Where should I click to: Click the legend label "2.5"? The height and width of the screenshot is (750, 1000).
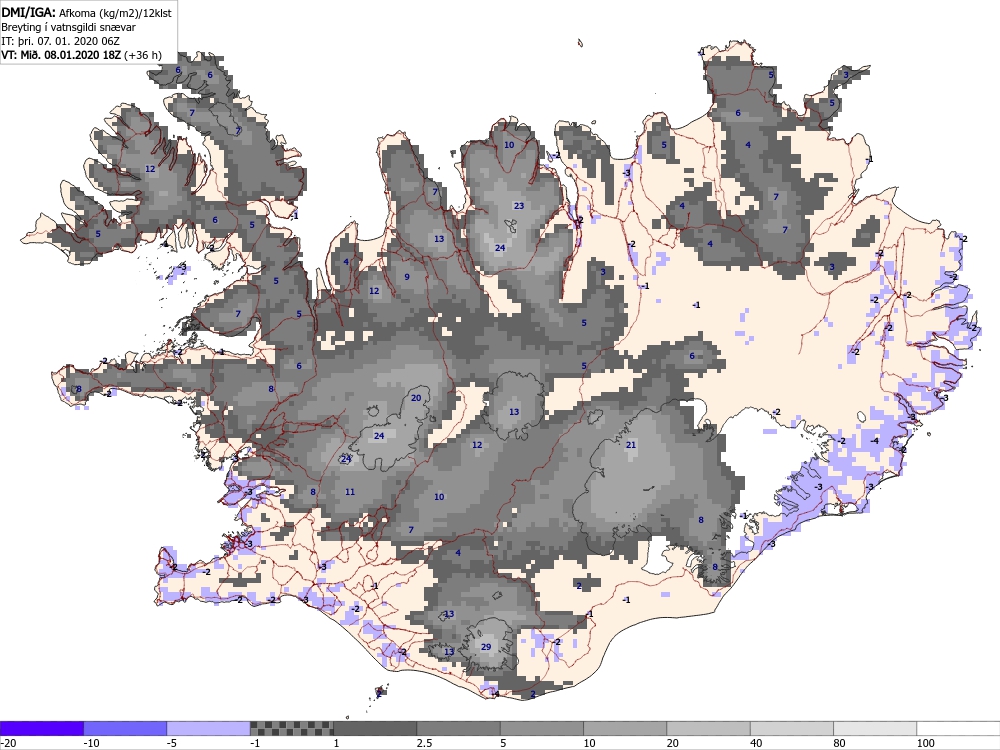point(424,743)
